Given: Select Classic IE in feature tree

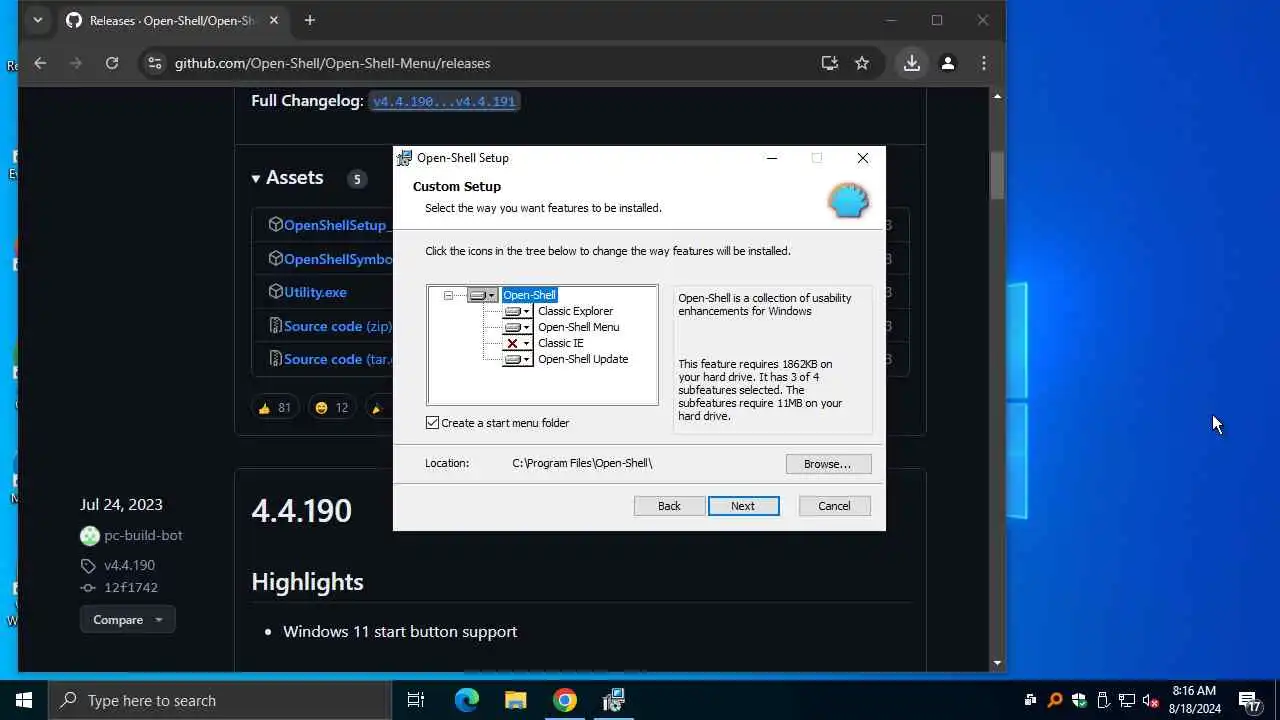Looking at the screenshot, I should point(560,343).
